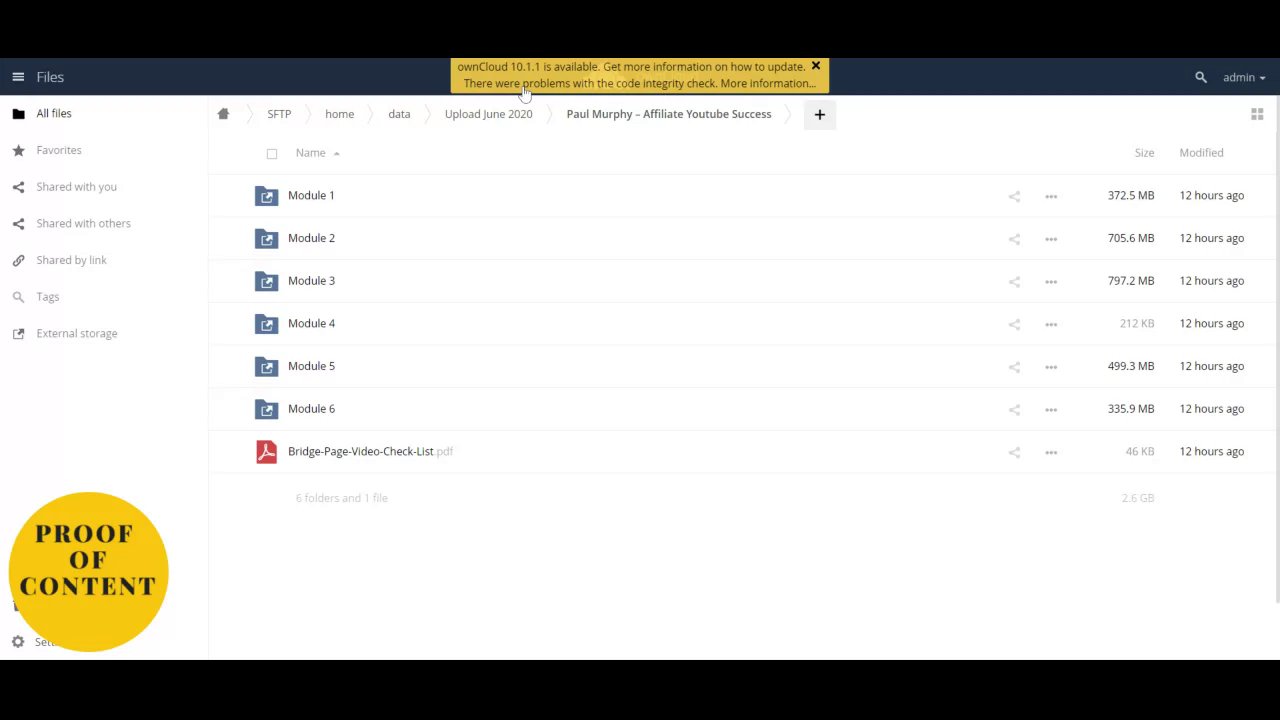Open more actions for Module 2
Image resolution: width=1280 pixels, height=720 pixels.
point(1051,239)
